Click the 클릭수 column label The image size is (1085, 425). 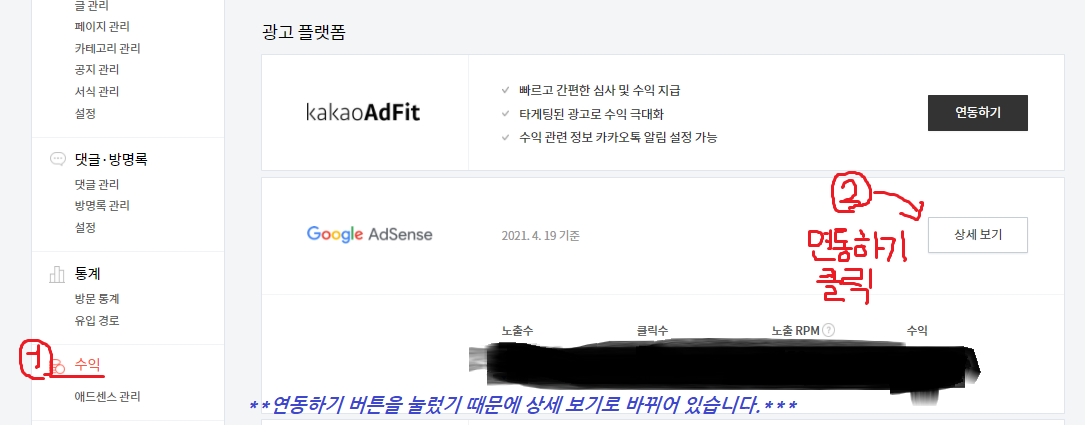(653, 331)
